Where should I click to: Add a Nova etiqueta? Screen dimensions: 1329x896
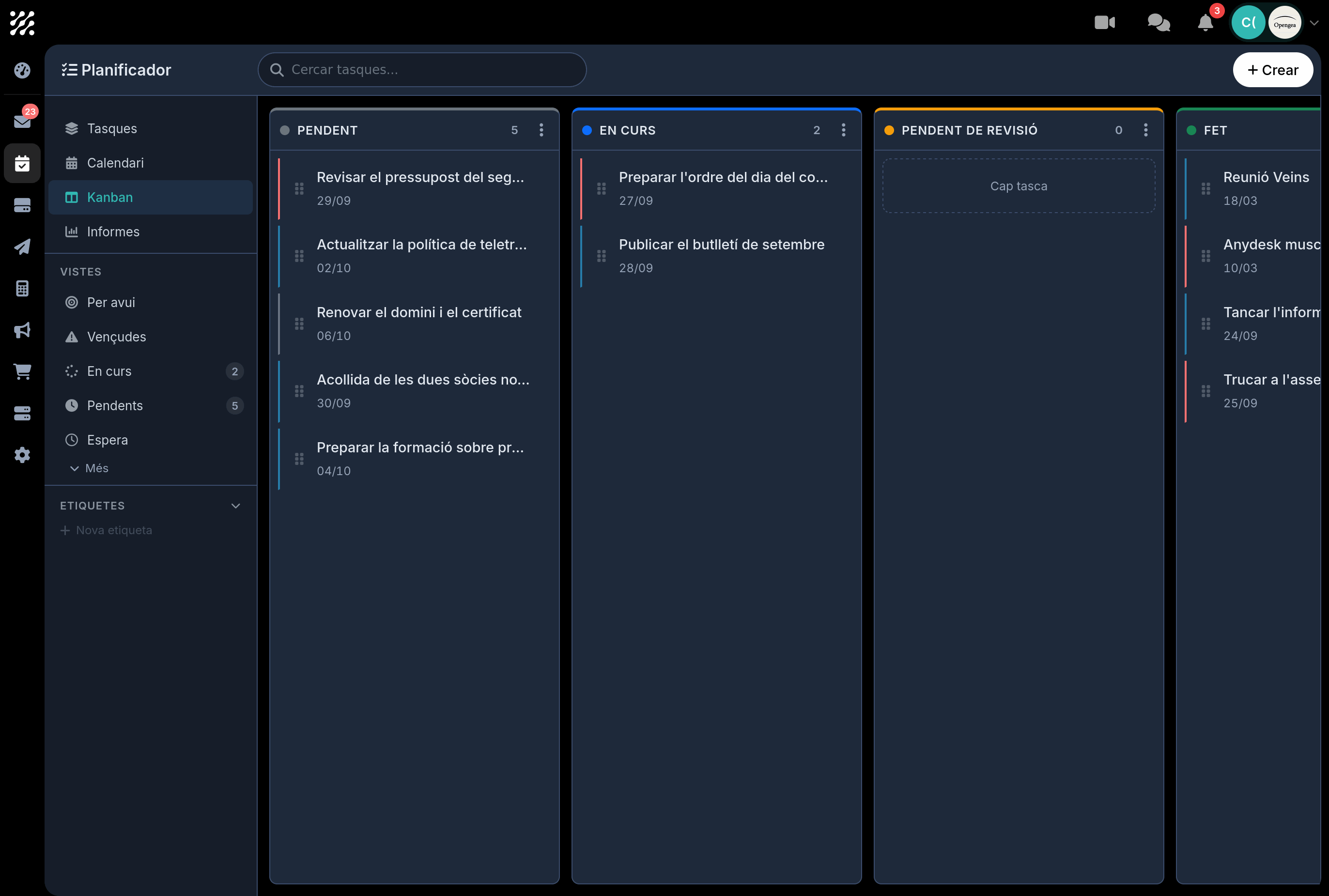(x=106, y=530)
